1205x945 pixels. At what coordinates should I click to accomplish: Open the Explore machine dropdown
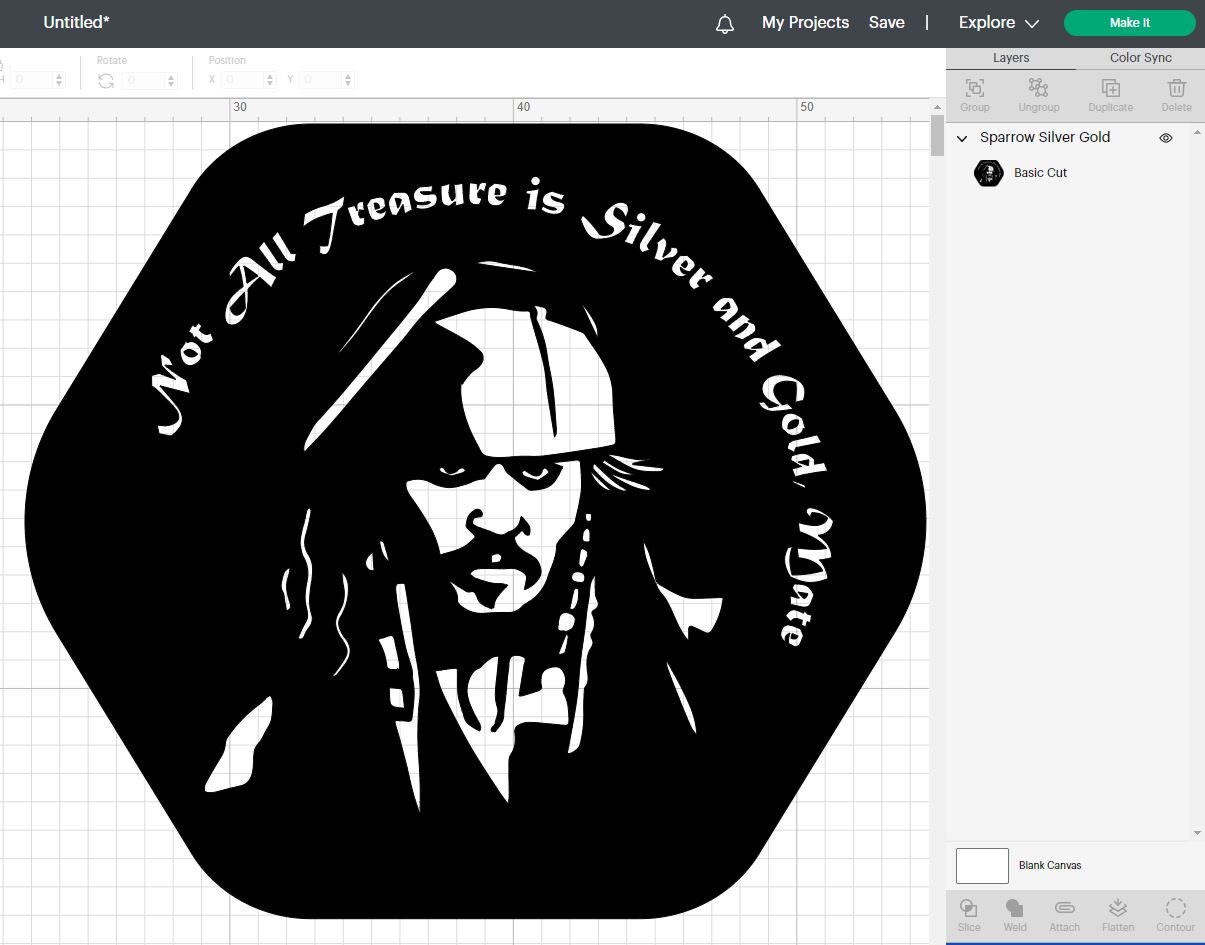coord(999,22)
